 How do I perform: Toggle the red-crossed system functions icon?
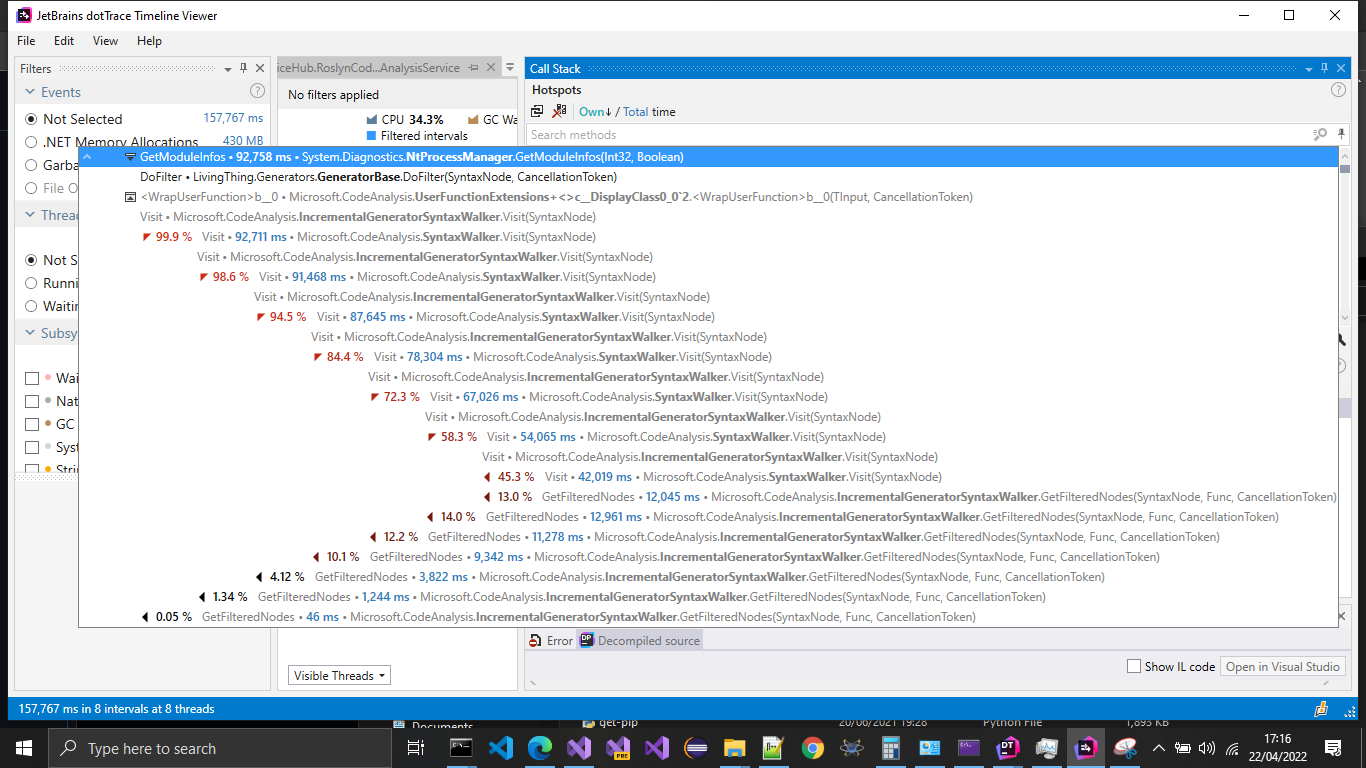(559, 112)
